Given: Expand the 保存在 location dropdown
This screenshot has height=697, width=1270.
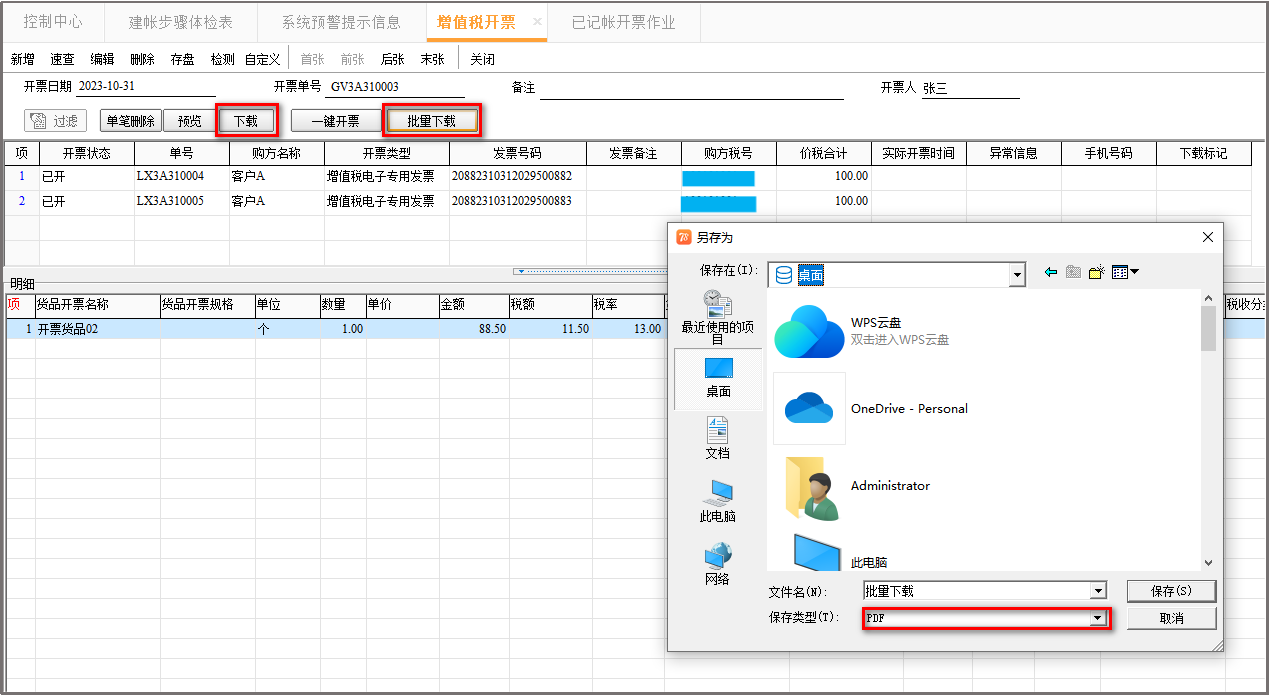Looking at the screenshot, I should [1018, 274].
